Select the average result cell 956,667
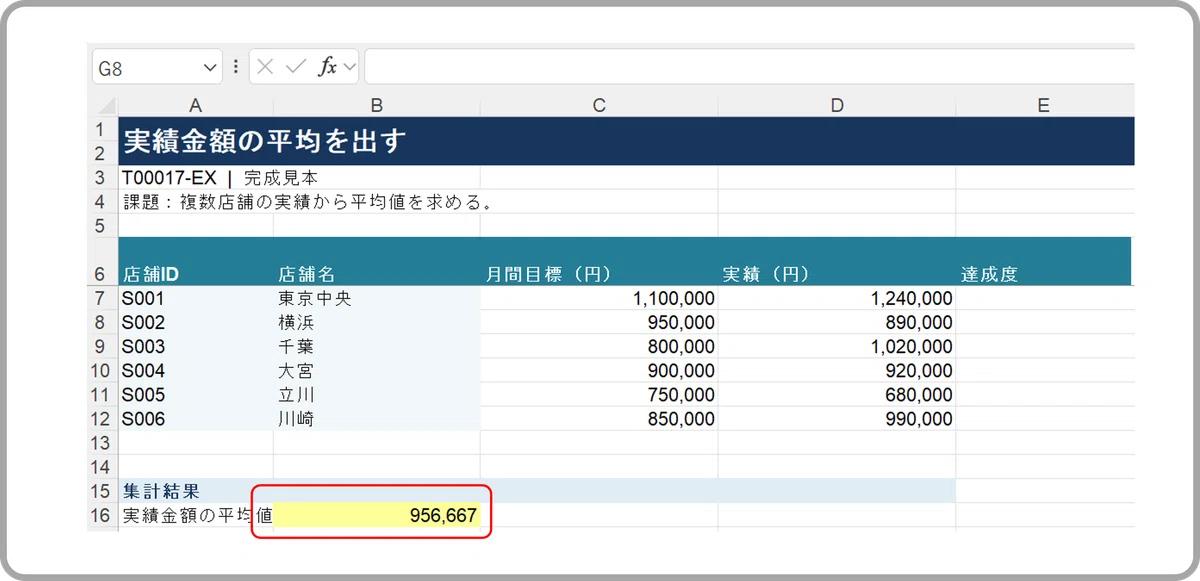 [376, 516]
